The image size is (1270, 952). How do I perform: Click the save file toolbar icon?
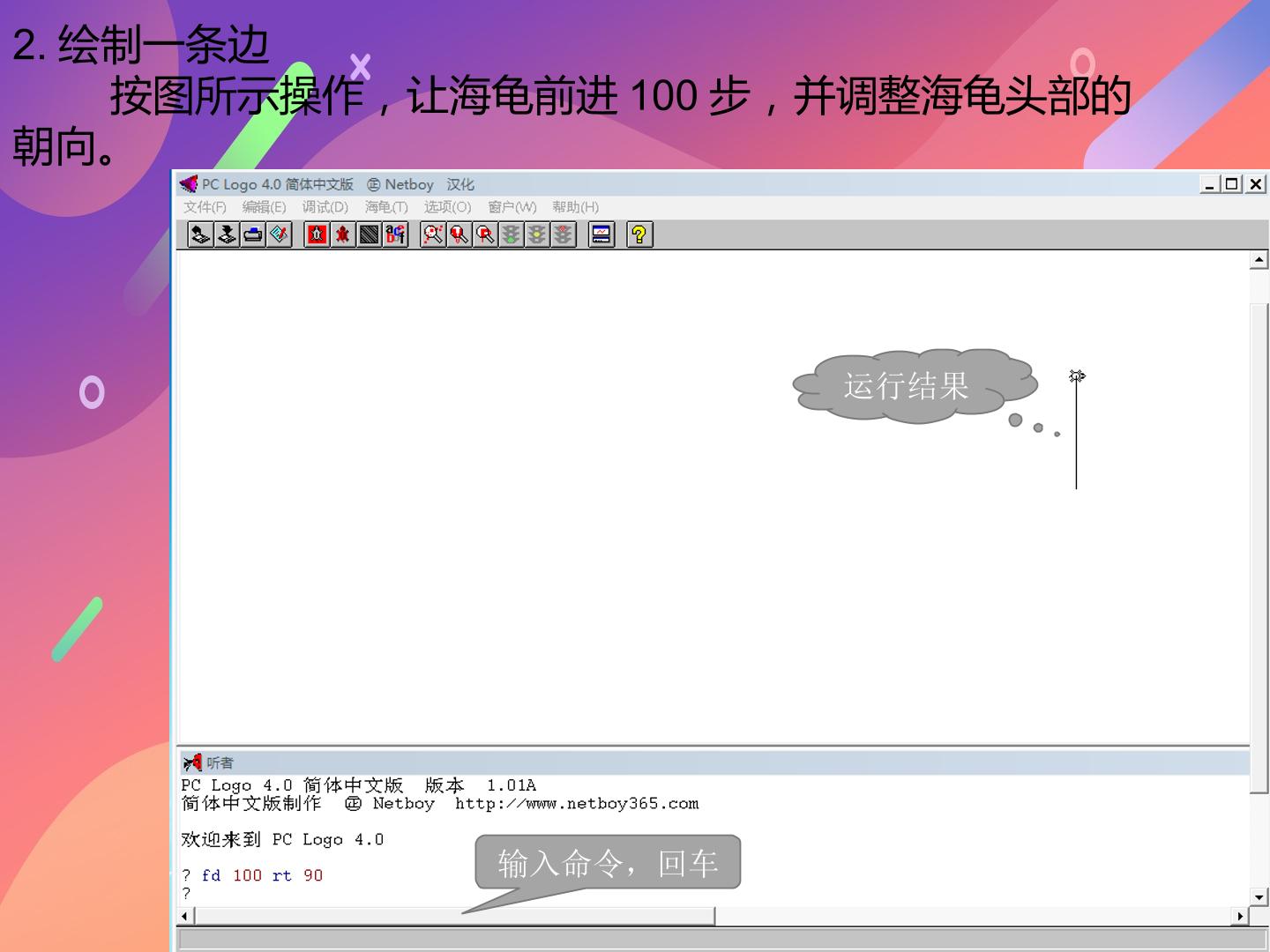(x=227, y=234)
